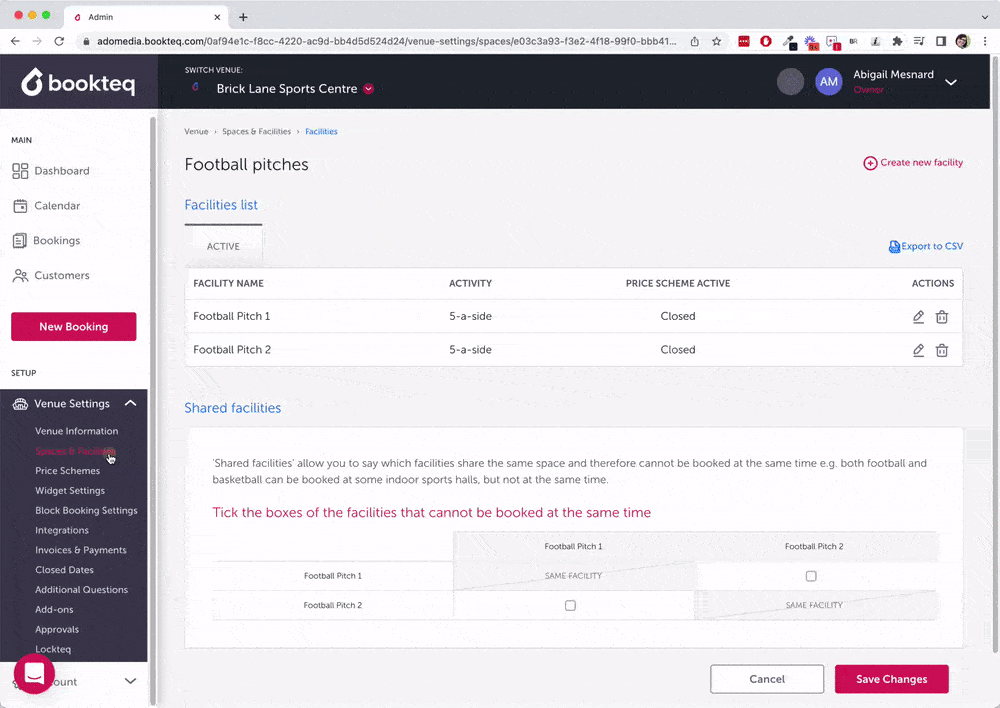Viewport: 1000px width, 708px height.
Task: Click Save Changes
Action: coord(892,679)
